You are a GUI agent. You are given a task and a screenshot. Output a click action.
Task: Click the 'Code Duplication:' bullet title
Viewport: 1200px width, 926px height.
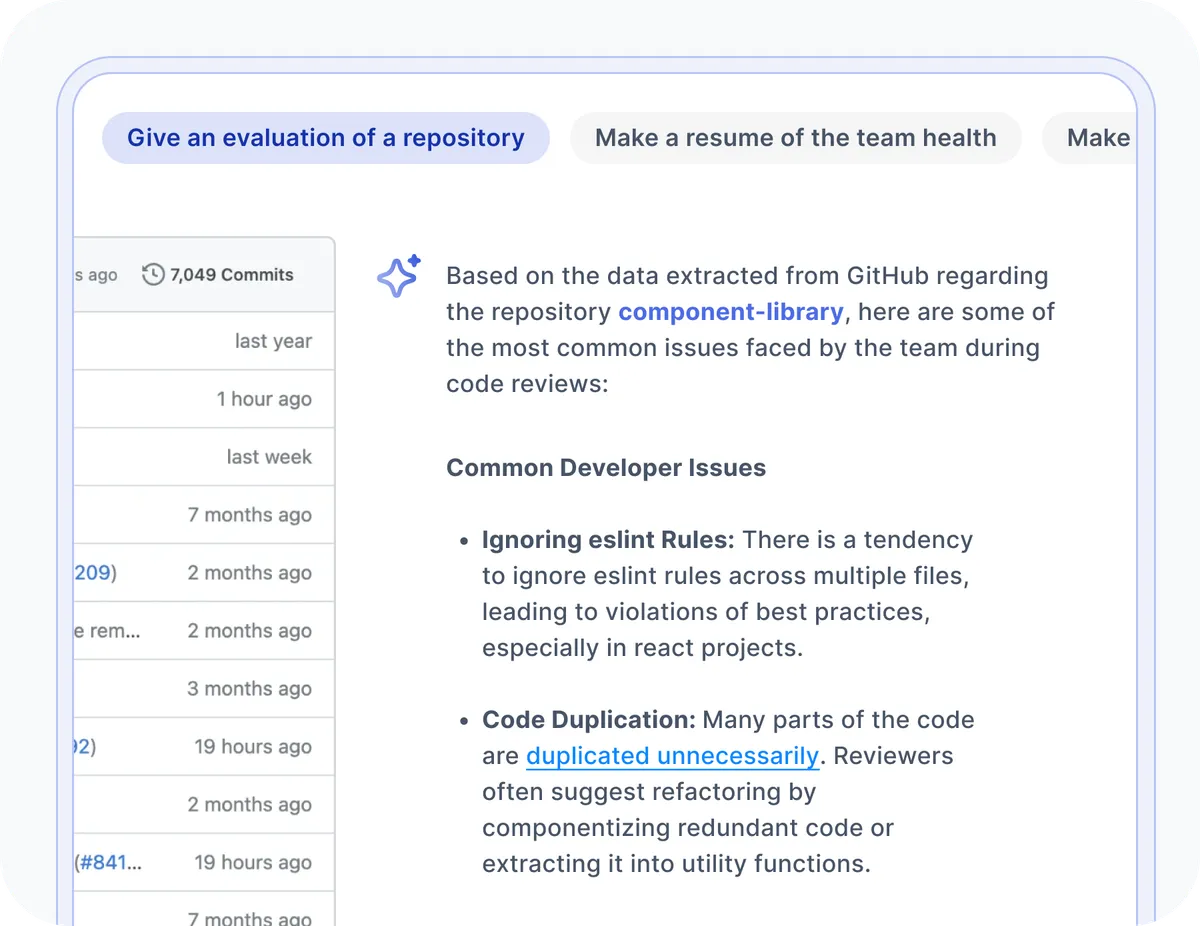589,720
